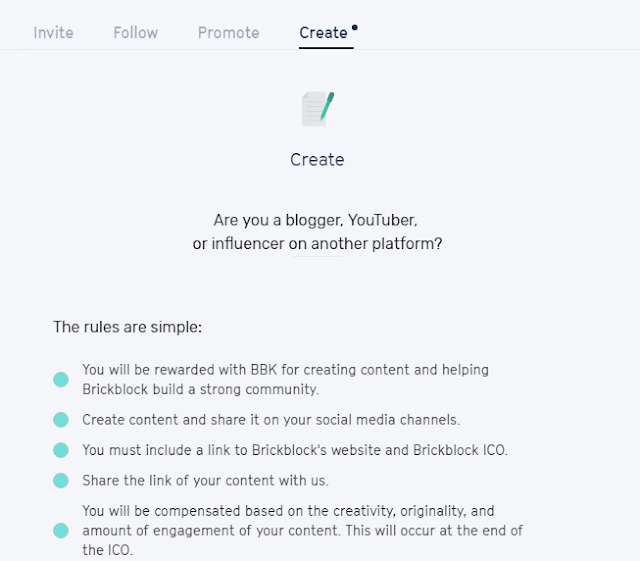
Task: Click rule text about creativity and originality
Action: pyautogui.click(x=302, y=530)
